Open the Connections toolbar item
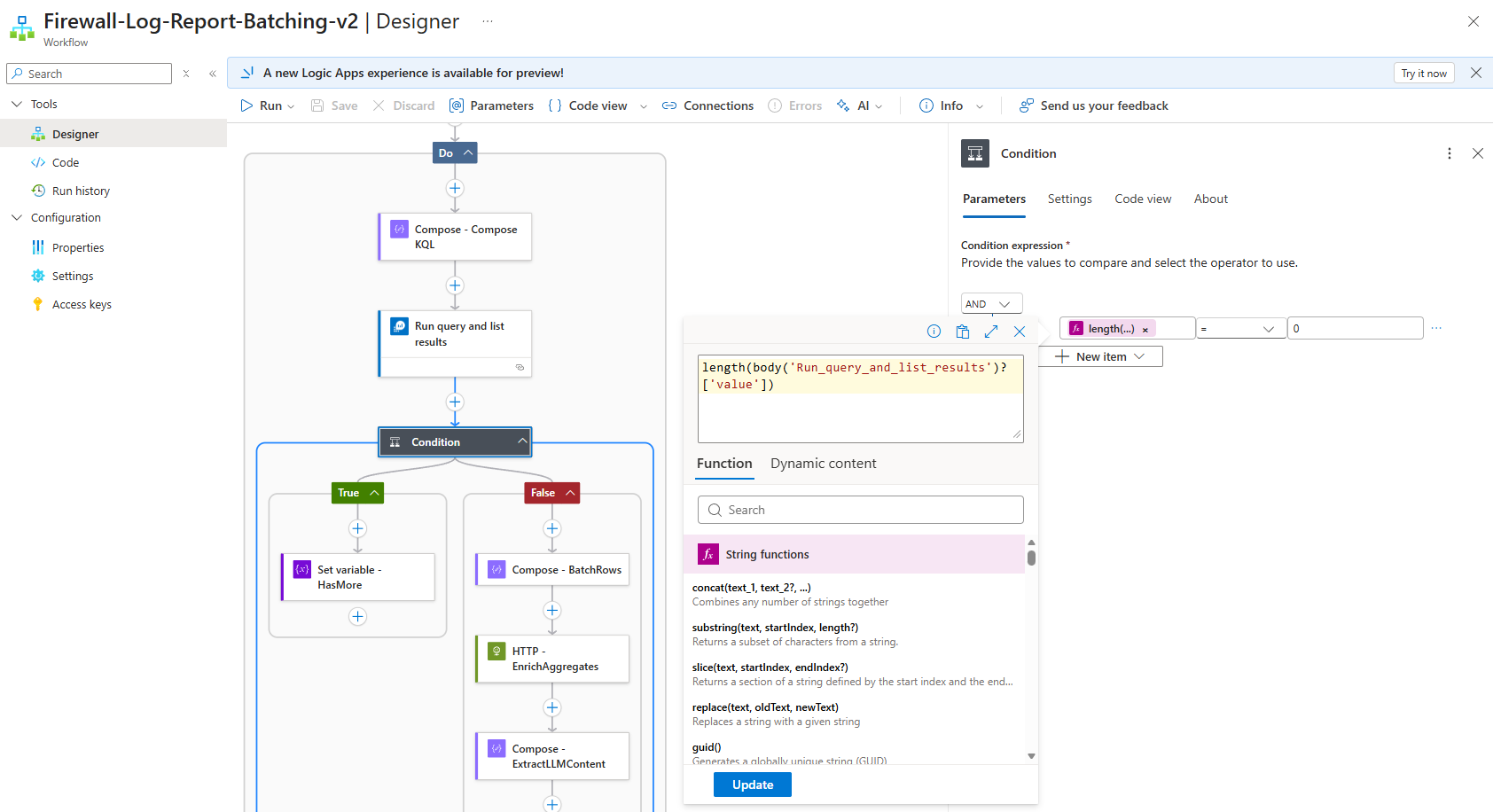 (707, 105)
